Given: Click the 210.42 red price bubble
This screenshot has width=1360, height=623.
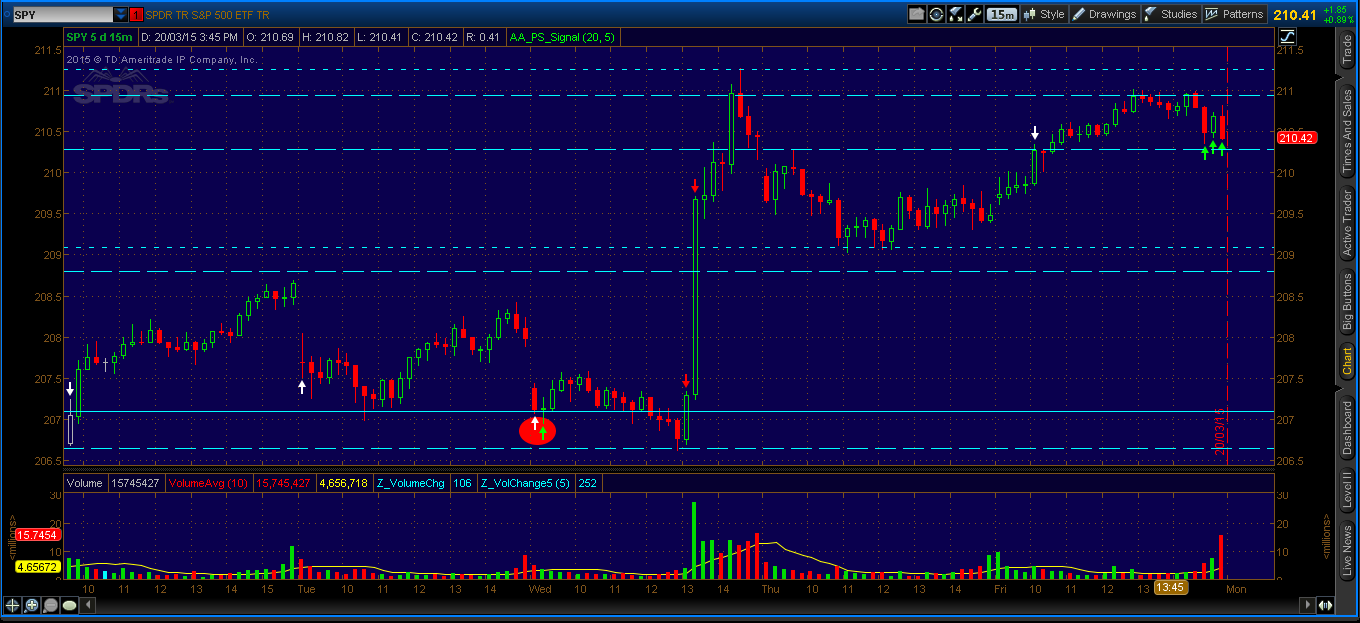Looking at the screenshot, I should (1296, 138).
